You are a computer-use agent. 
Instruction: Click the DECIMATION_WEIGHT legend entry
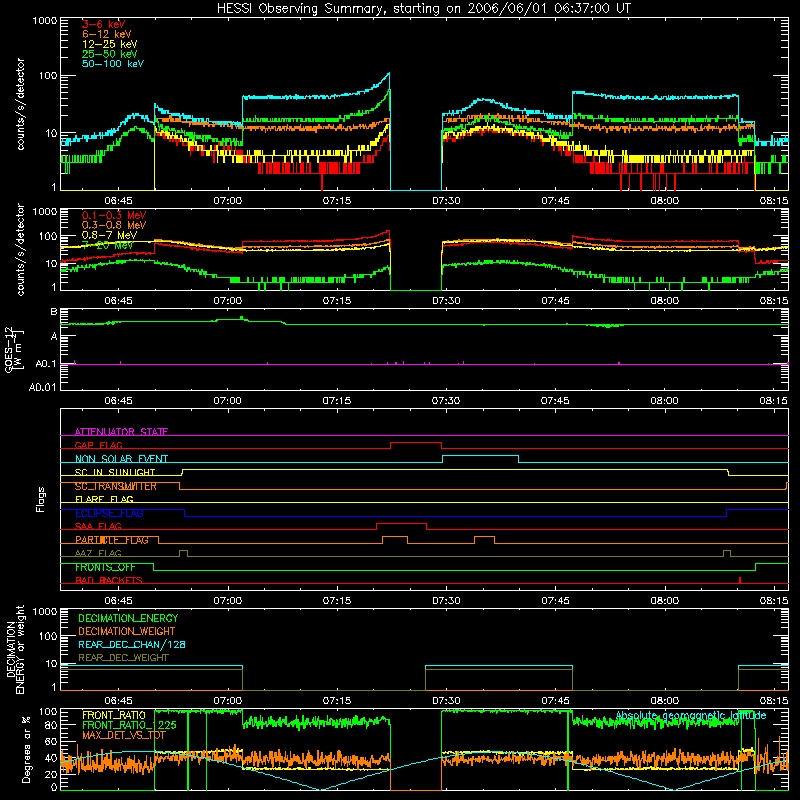pyautogui.click(x=127, y=631)
